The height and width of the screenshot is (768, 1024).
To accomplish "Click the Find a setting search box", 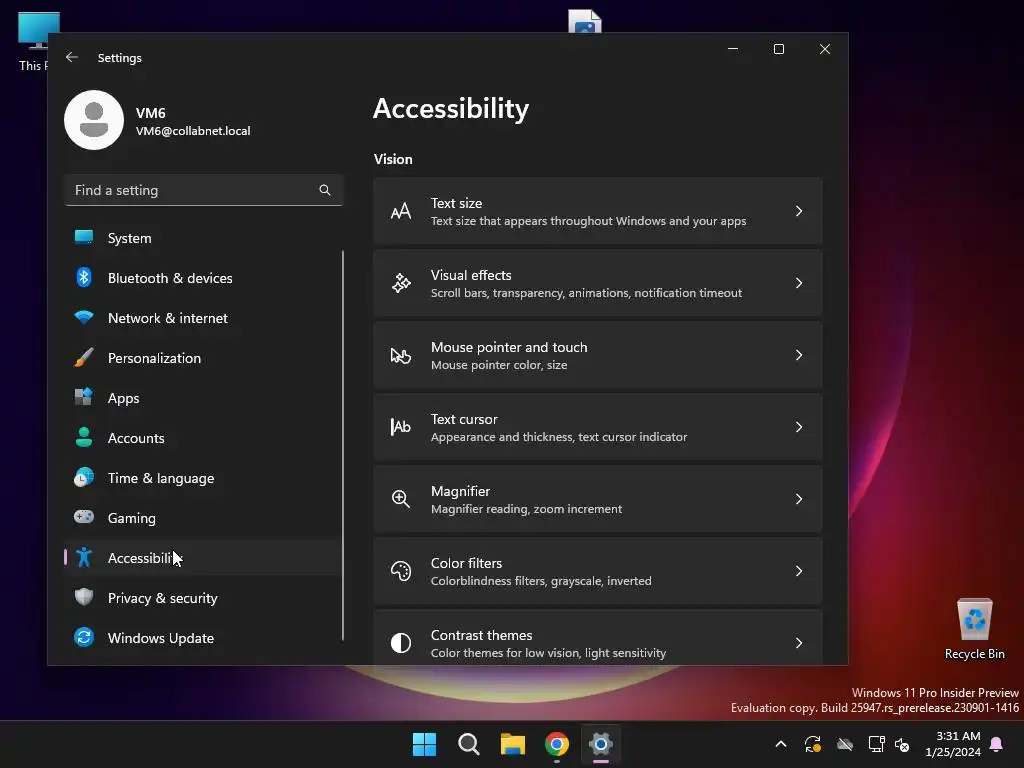I will point(204,190).
